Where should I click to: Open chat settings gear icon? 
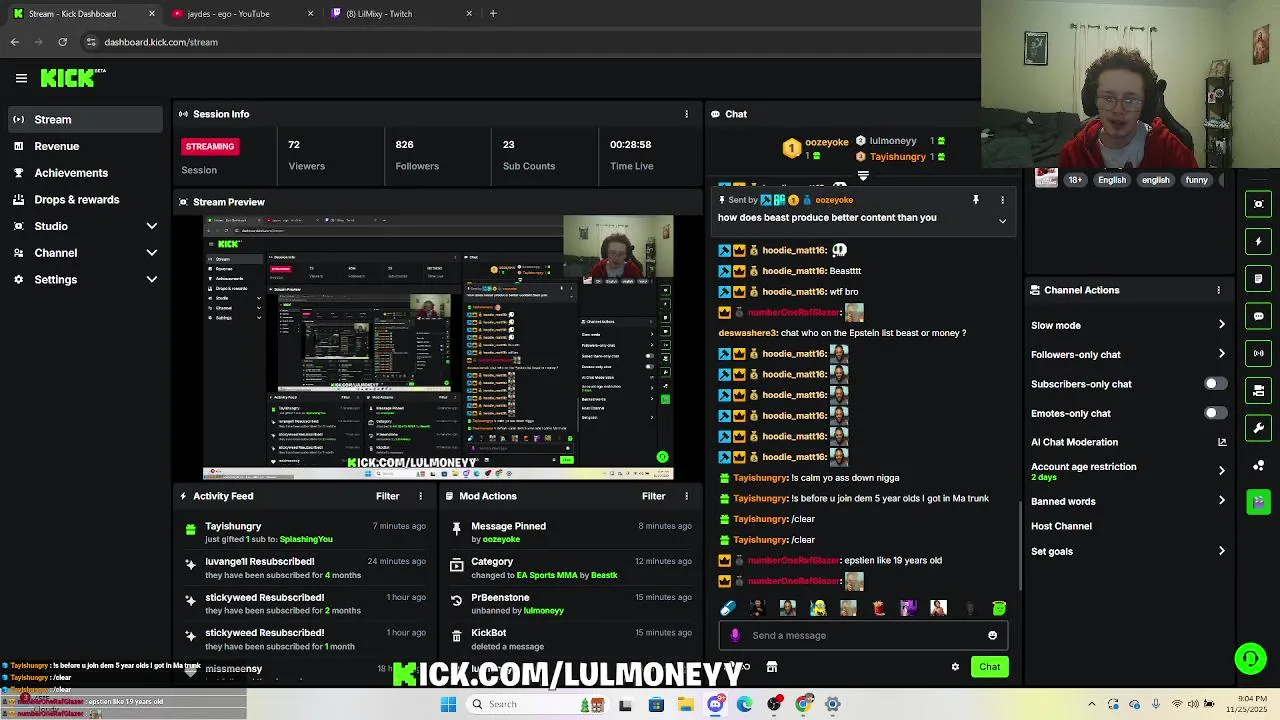tap(955, 667)
